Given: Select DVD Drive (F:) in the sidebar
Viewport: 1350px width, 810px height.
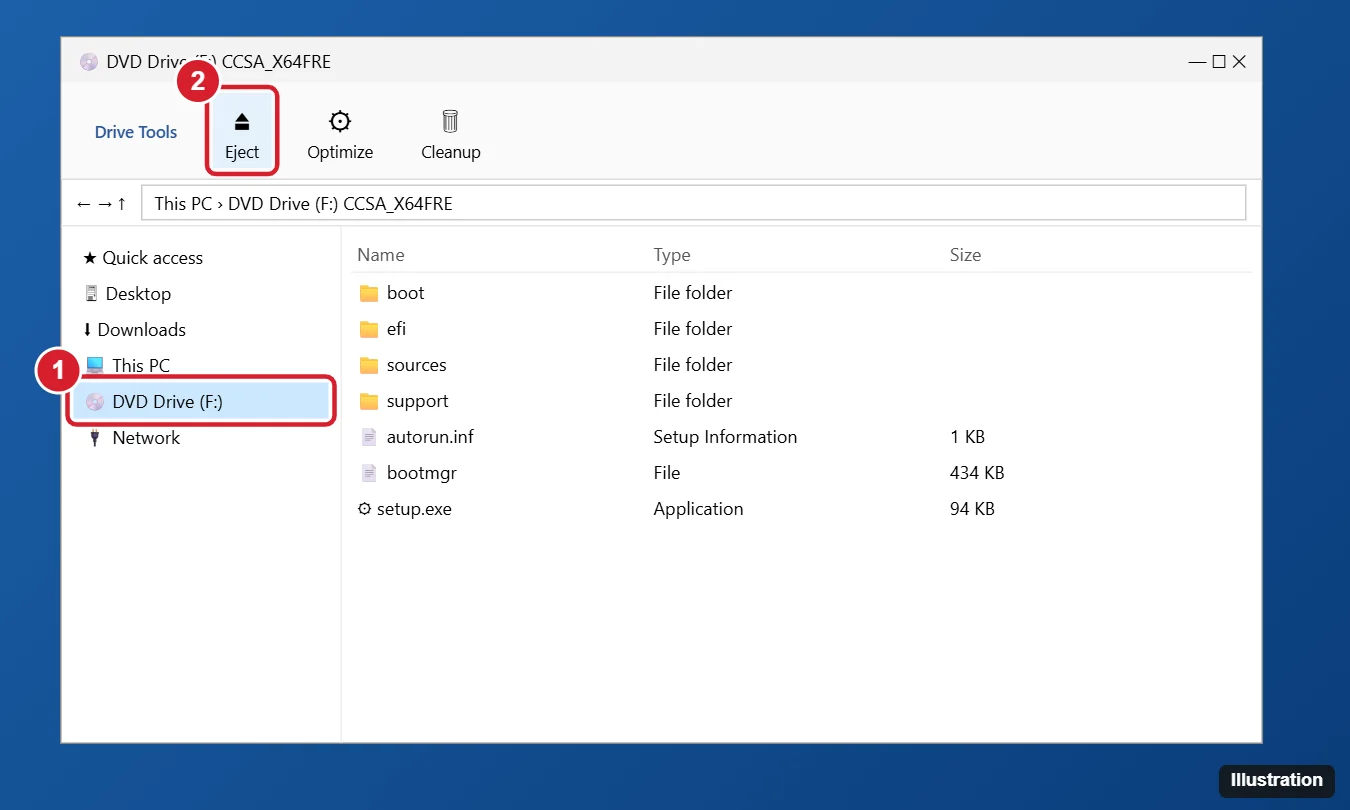Looking at the screenshot, I should click(x=201, y=402).
